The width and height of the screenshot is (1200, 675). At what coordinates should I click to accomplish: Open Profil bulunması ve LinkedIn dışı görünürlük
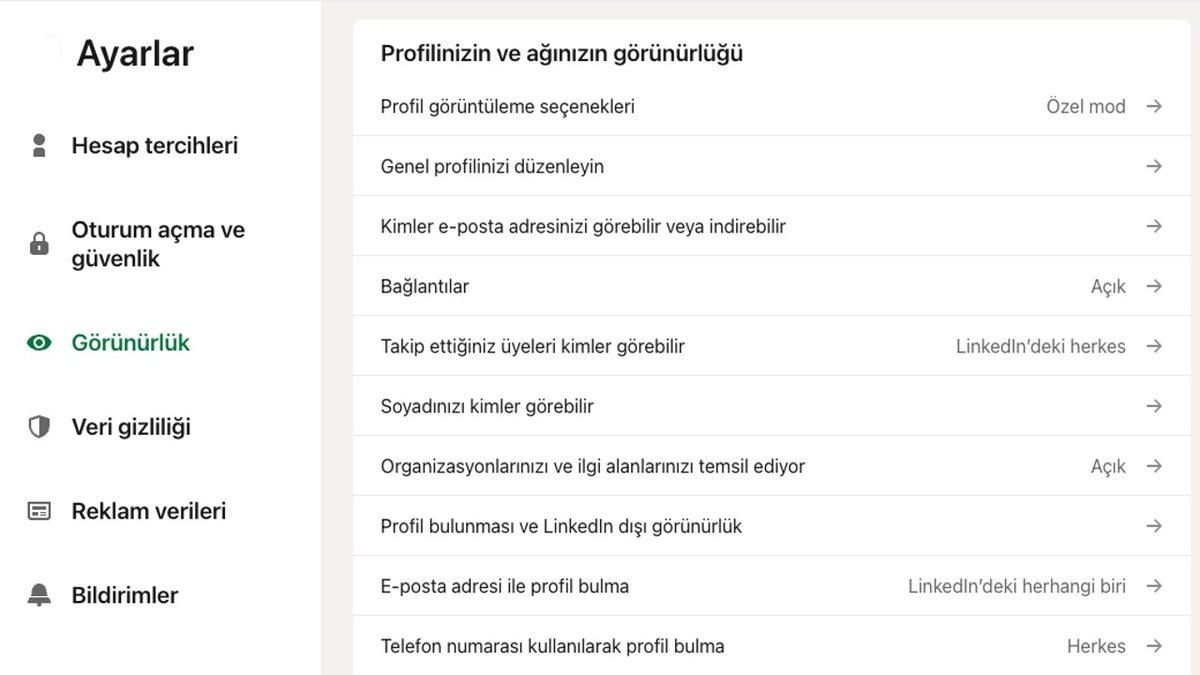point(1155,526)
